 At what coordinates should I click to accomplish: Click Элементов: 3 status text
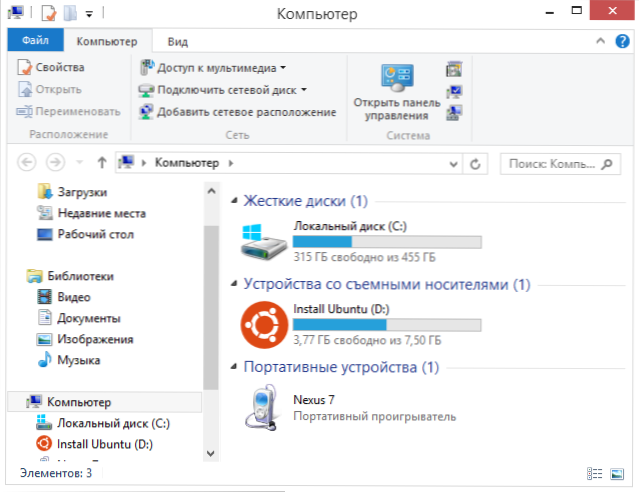click(x=56, y=473)
